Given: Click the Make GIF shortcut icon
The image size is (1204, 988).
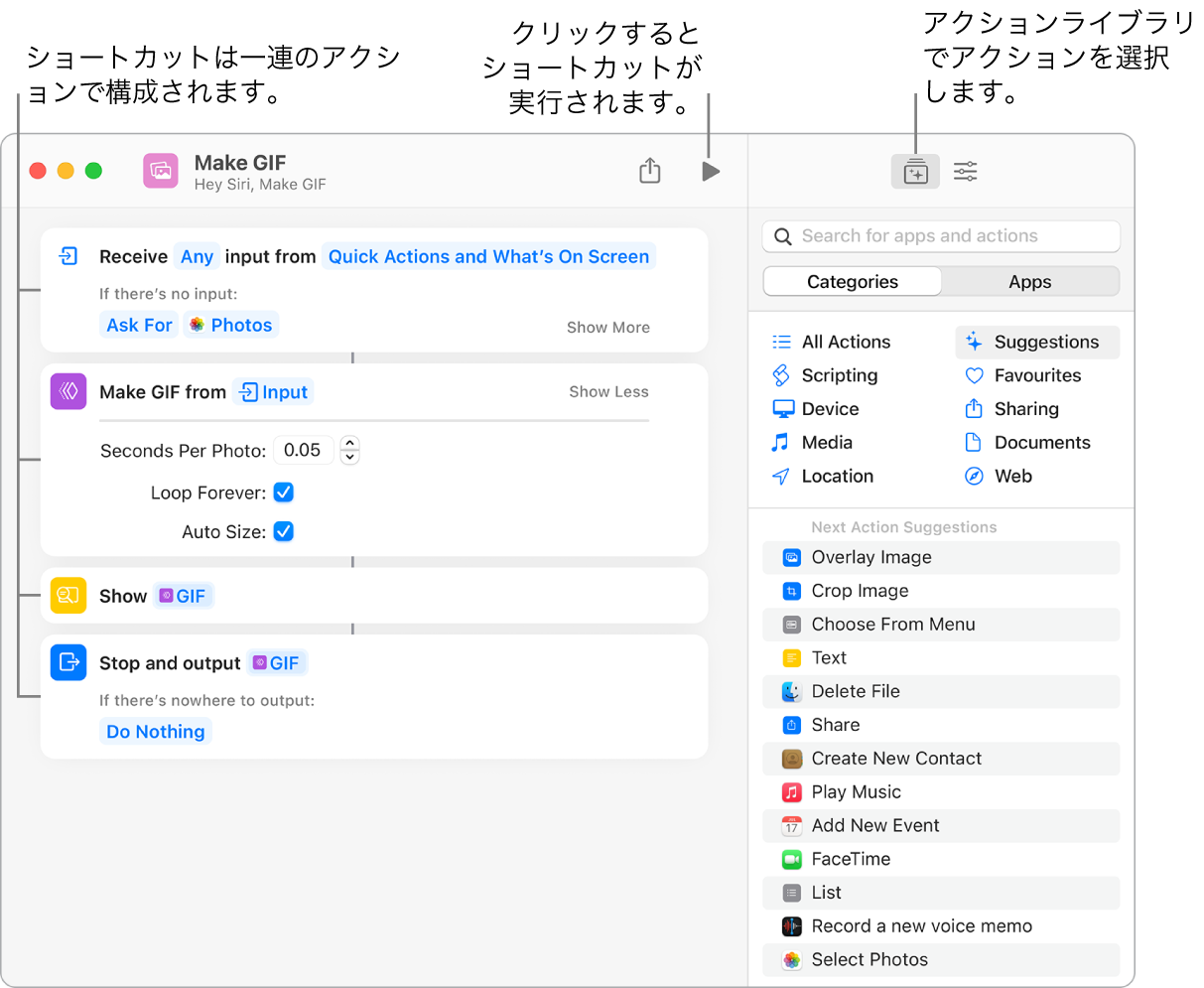Looking at the screenshot, I should (161, 171).
